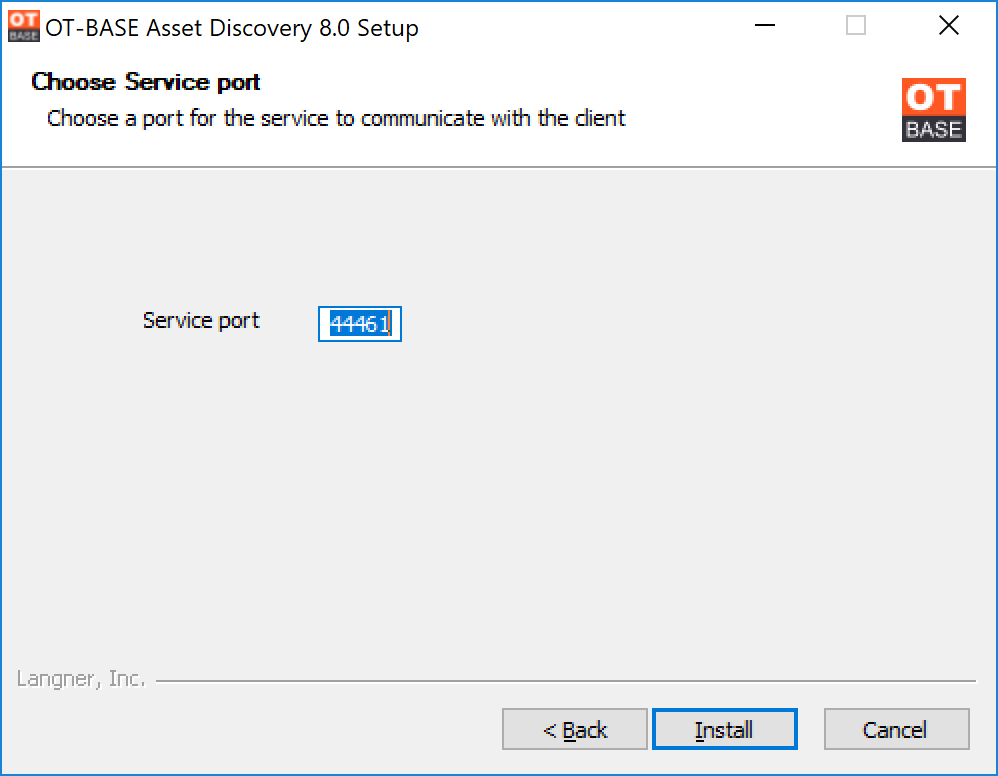Click the port description subtitle text
Image resolution: width=998 pixels, height=776 pixels.
[x=336, y=118]
